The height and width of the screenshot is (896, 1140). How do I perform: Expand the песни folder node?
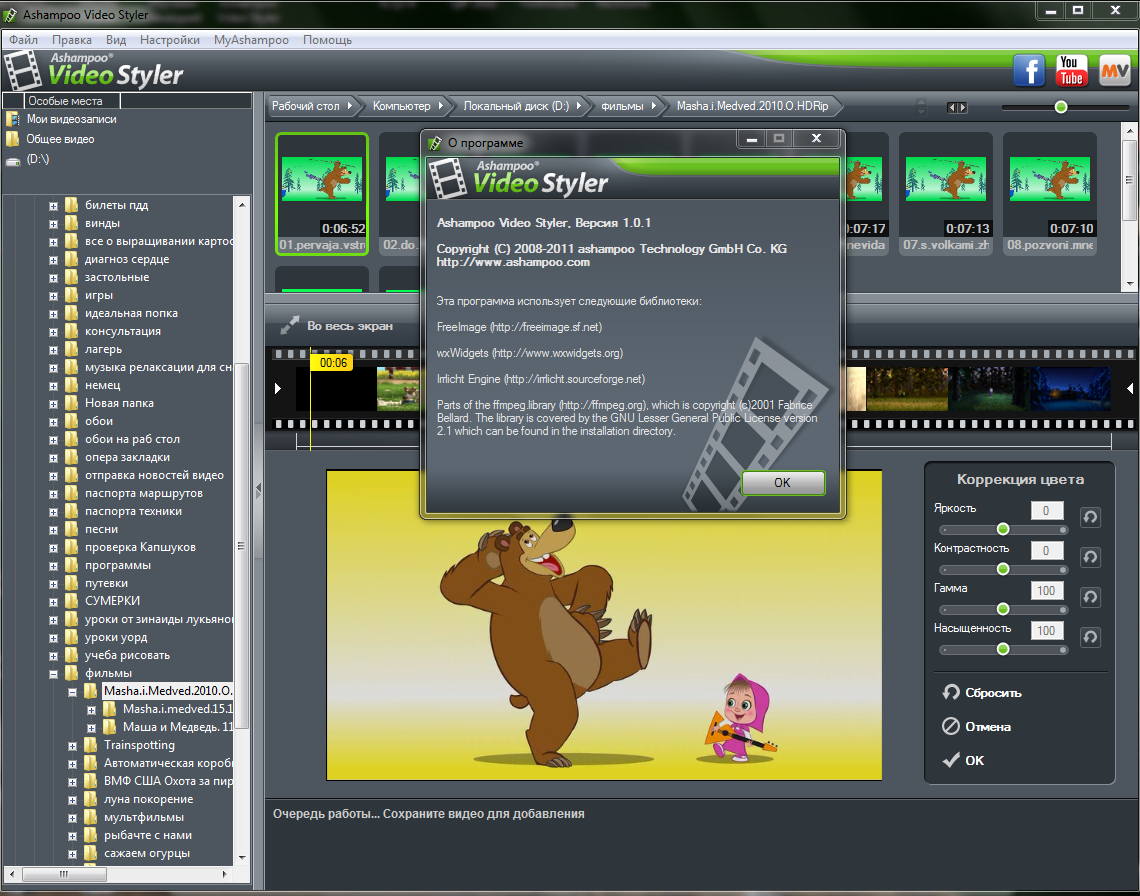click(53, 530)
